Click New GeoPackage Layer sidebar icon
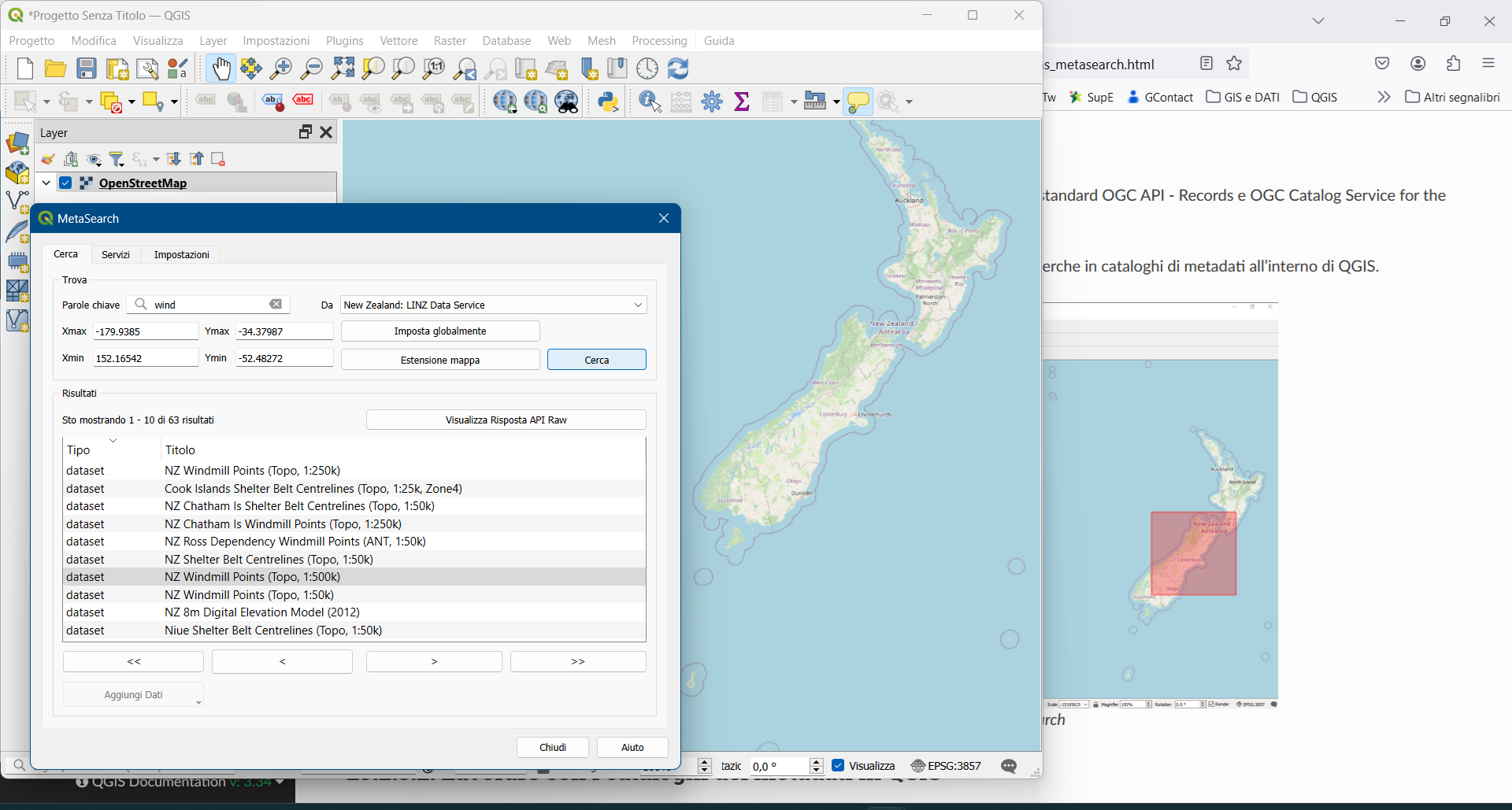 (17, 172)
